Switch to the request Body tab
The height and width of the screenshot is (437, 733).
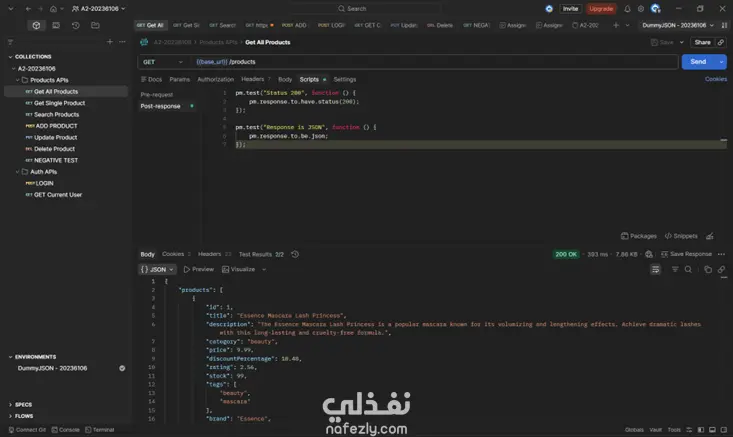tap(285, 79)
